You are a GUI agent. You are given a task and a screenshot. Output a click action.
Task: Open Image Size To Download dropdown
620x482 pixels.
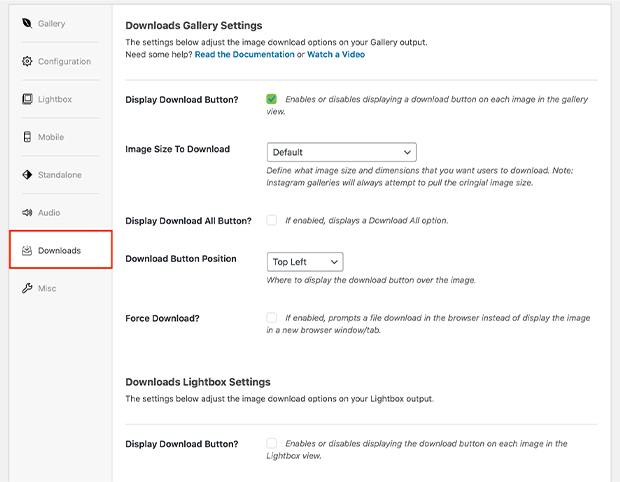(x=341, y=152)
